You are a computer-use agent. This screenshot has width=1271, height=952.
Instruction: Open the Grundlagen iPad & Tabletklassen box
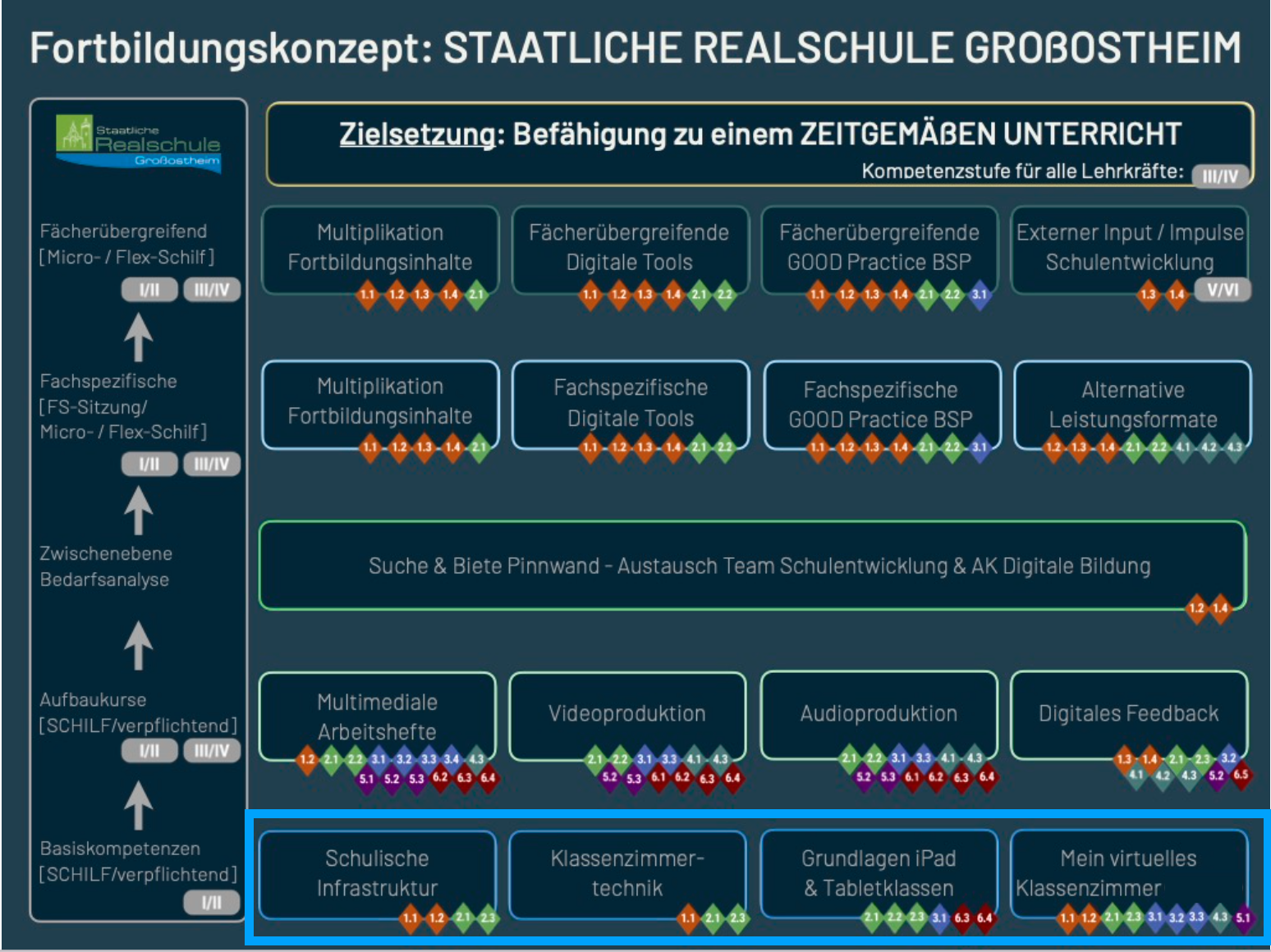[879, 872]
